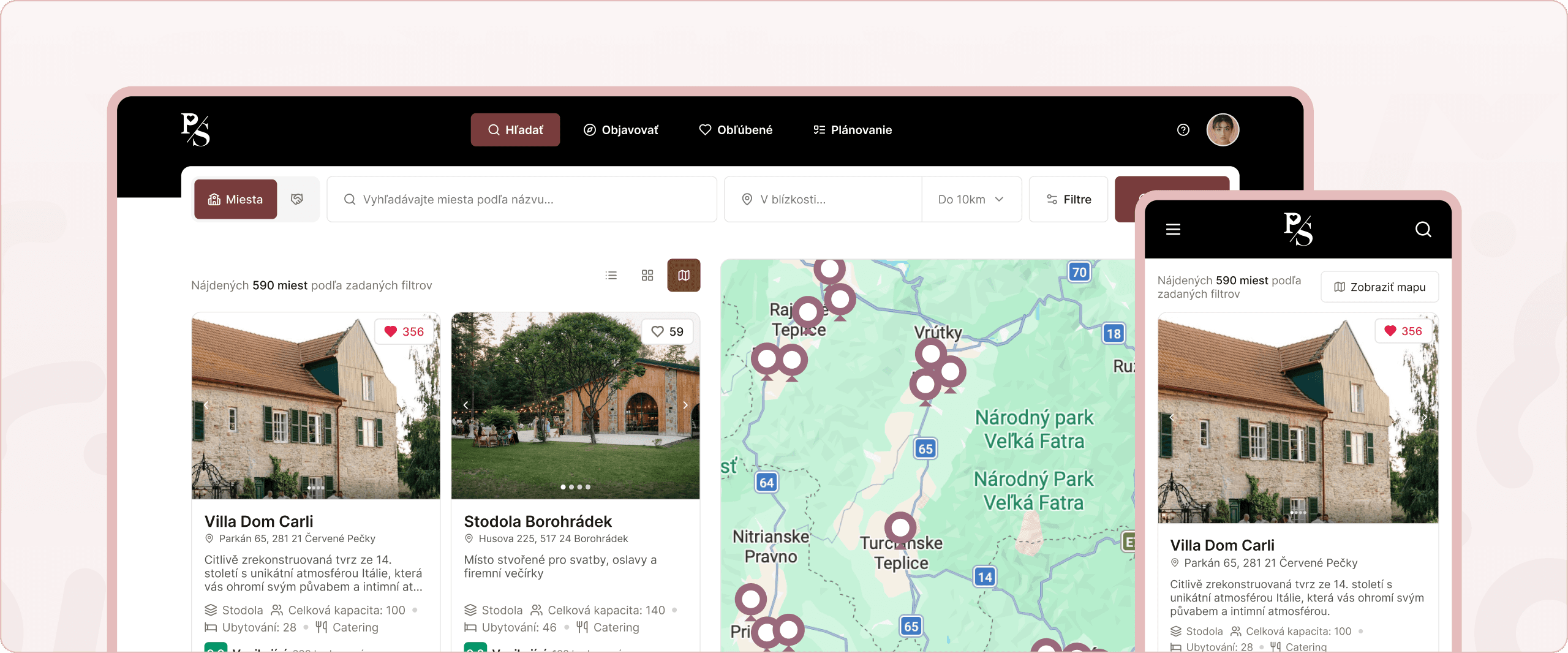Toggle favorite heart 356 on desktop Villa card
1568x653 pixels.
404,331
